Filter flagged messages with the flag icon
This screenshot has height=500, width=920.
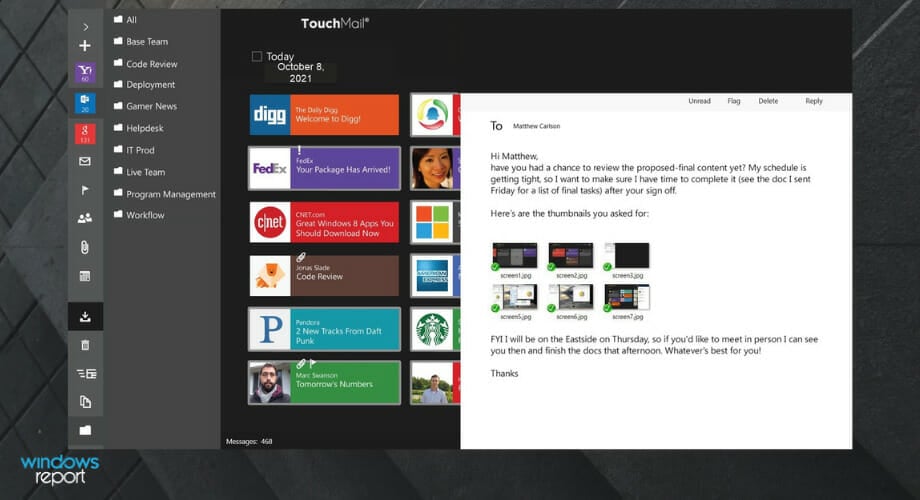[x=85, y=190]
